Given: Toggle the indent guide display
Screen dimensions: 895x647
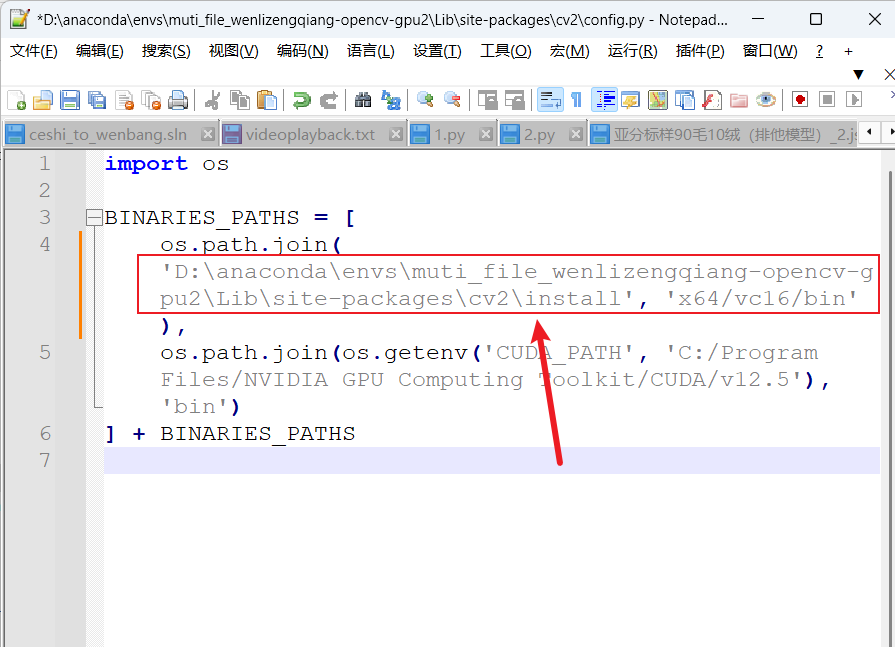Looking at the screenshot, I should [604, 99].
